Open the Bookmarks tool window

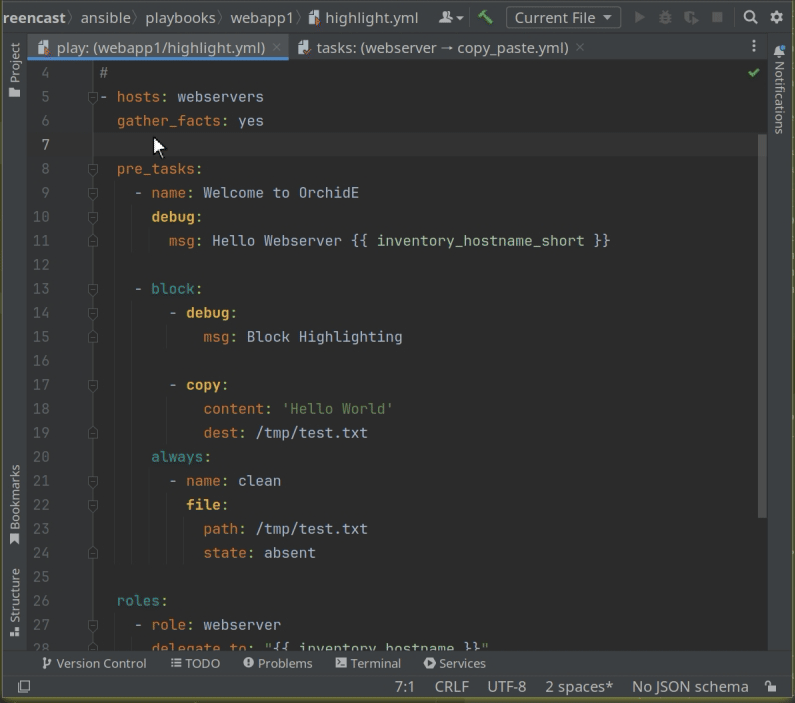[x=14, y=504]
